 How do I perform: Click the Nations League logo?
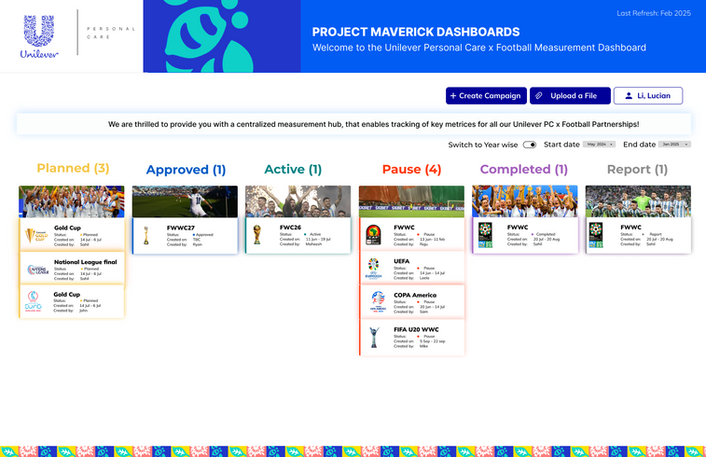coord(38,270)
